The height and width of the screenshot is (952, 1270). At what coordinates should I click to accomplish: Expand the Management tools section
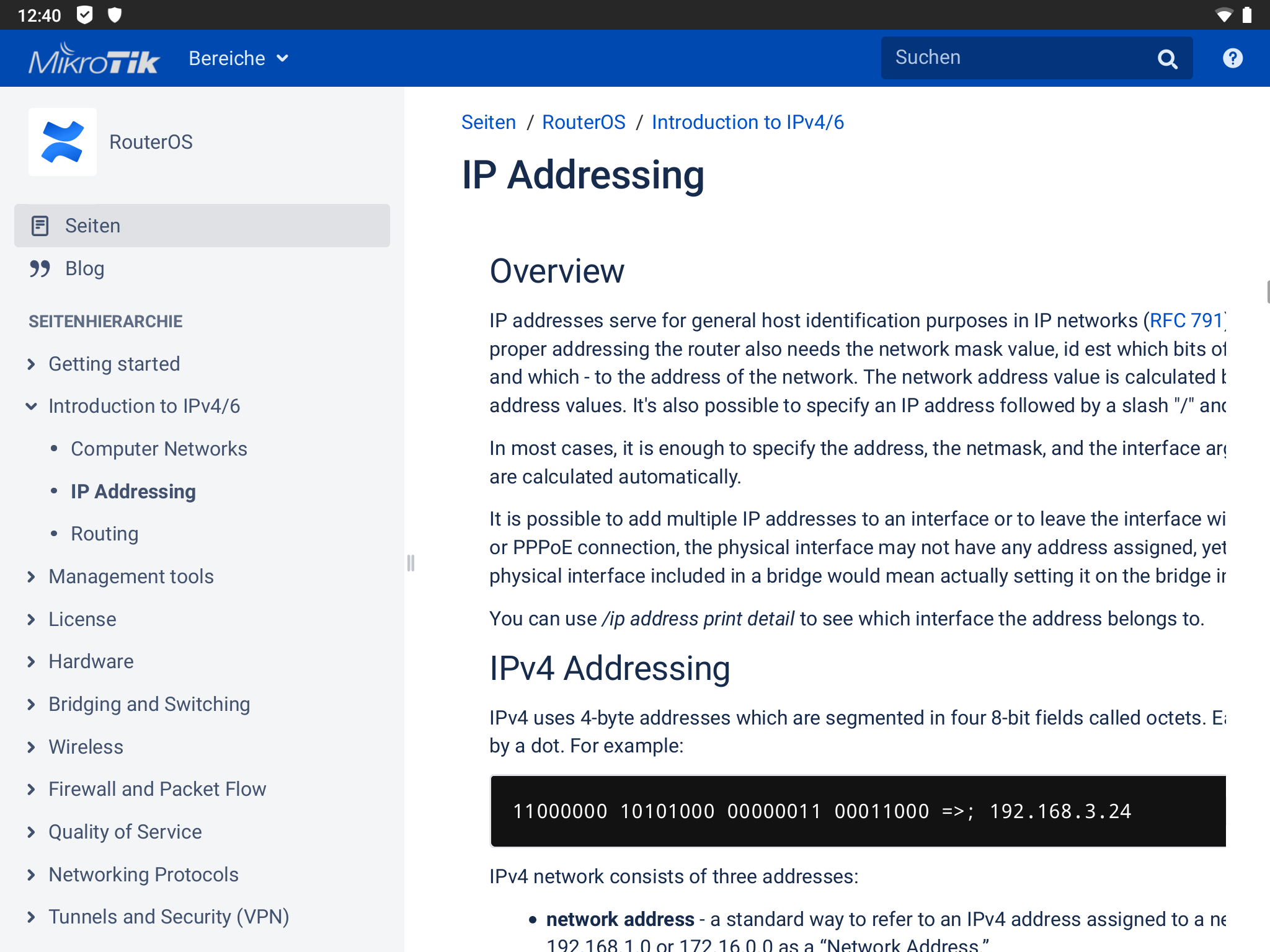(x=32, y=576)
